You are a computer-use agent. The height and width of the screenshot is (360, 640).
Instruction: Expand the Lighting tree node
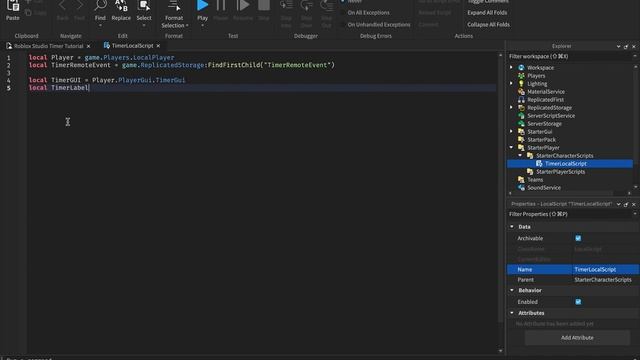[x=511, y=83]
